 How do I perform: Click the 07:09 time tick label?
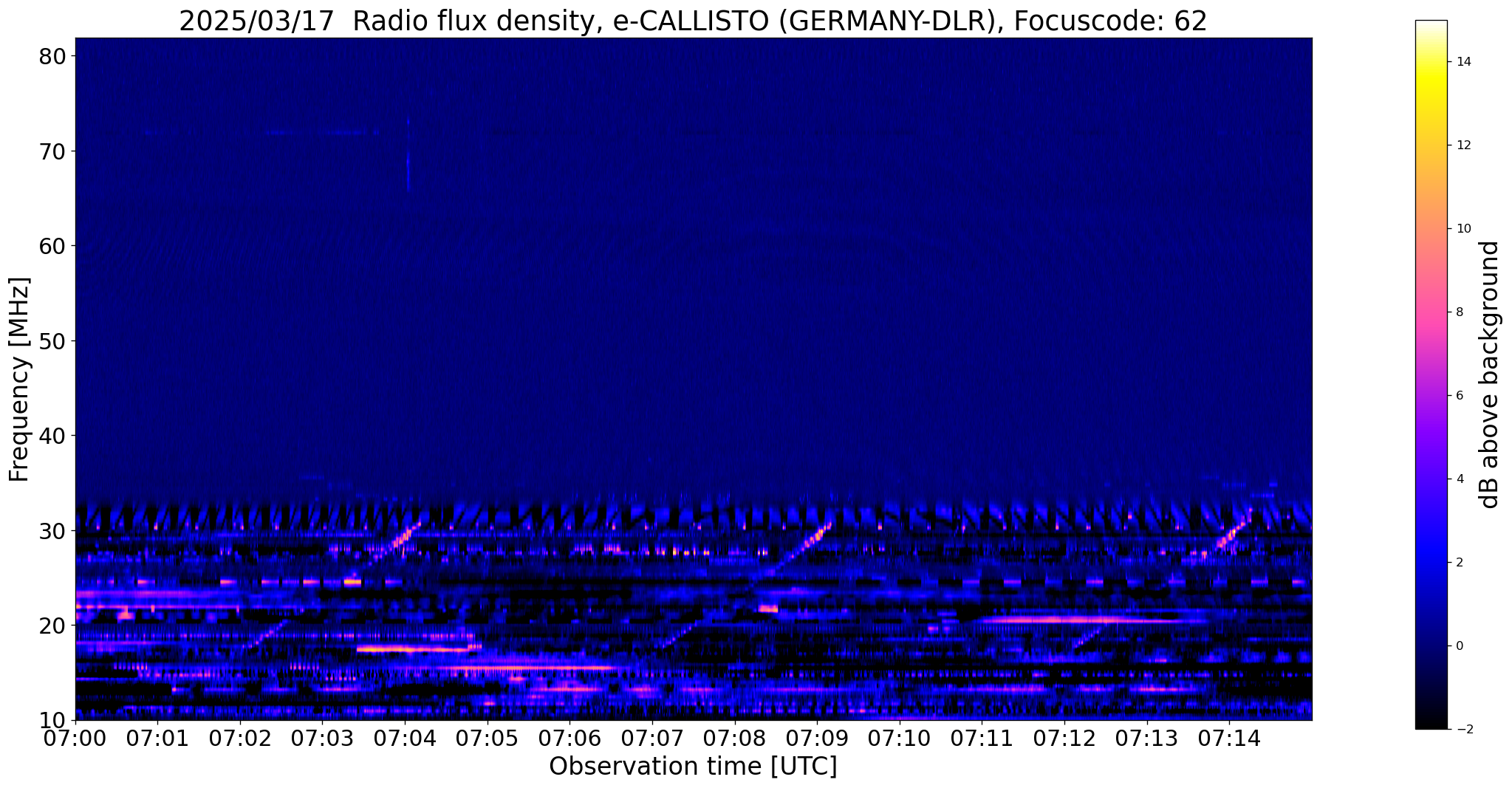point(817,738)
